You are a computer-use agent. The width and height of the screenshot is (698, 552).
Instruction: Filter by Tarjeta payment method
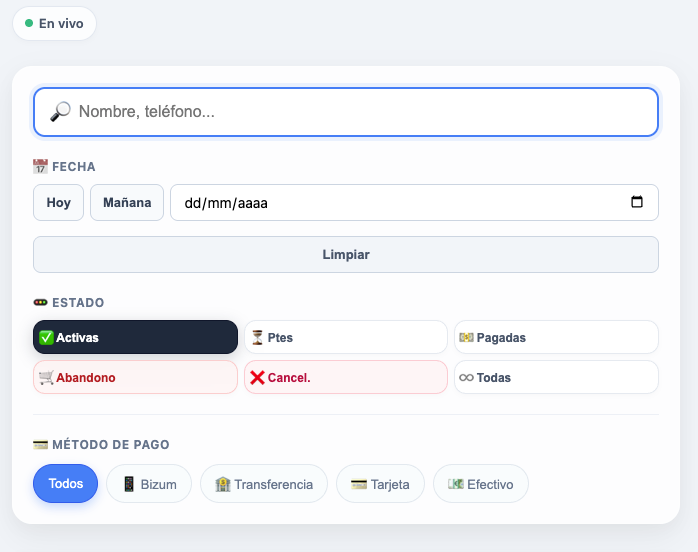coord(380,483)
